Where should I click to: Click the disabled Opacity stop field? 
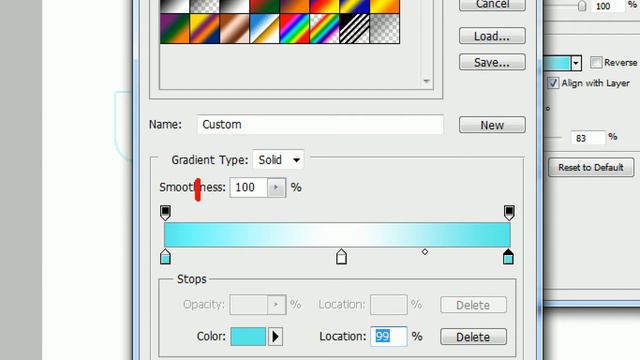pos(249,304)
